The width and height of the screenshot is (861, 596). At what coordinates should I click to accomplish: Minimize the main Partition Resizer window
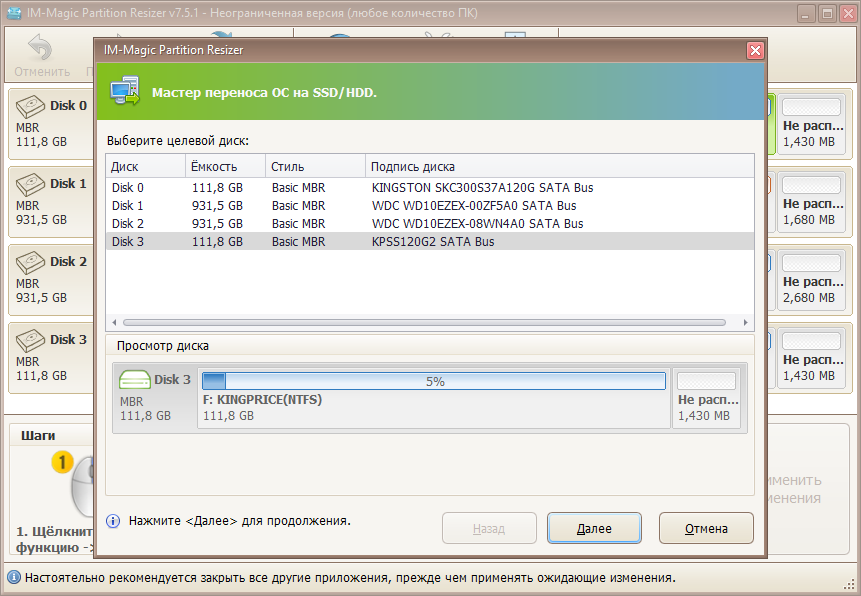tap(806, 13)
